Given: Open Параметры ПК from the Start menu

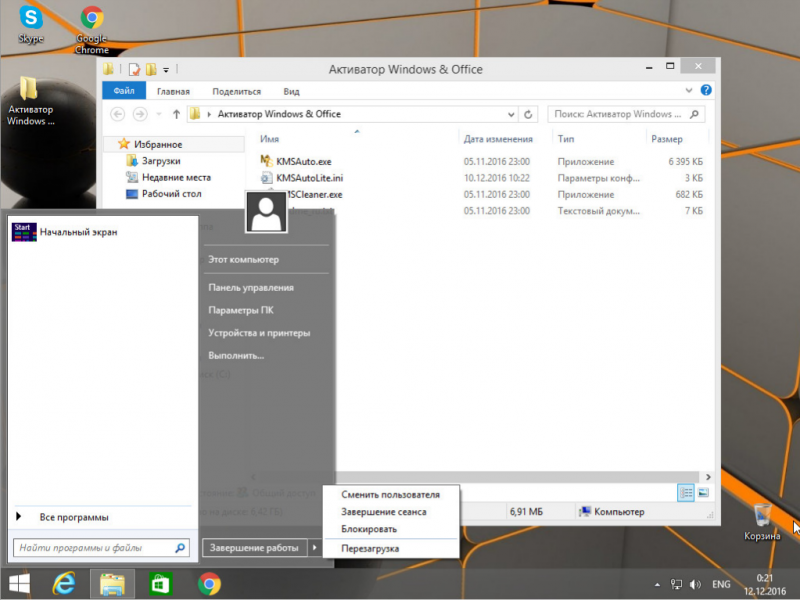Looking at the screenshot, I should click(241, 310).
